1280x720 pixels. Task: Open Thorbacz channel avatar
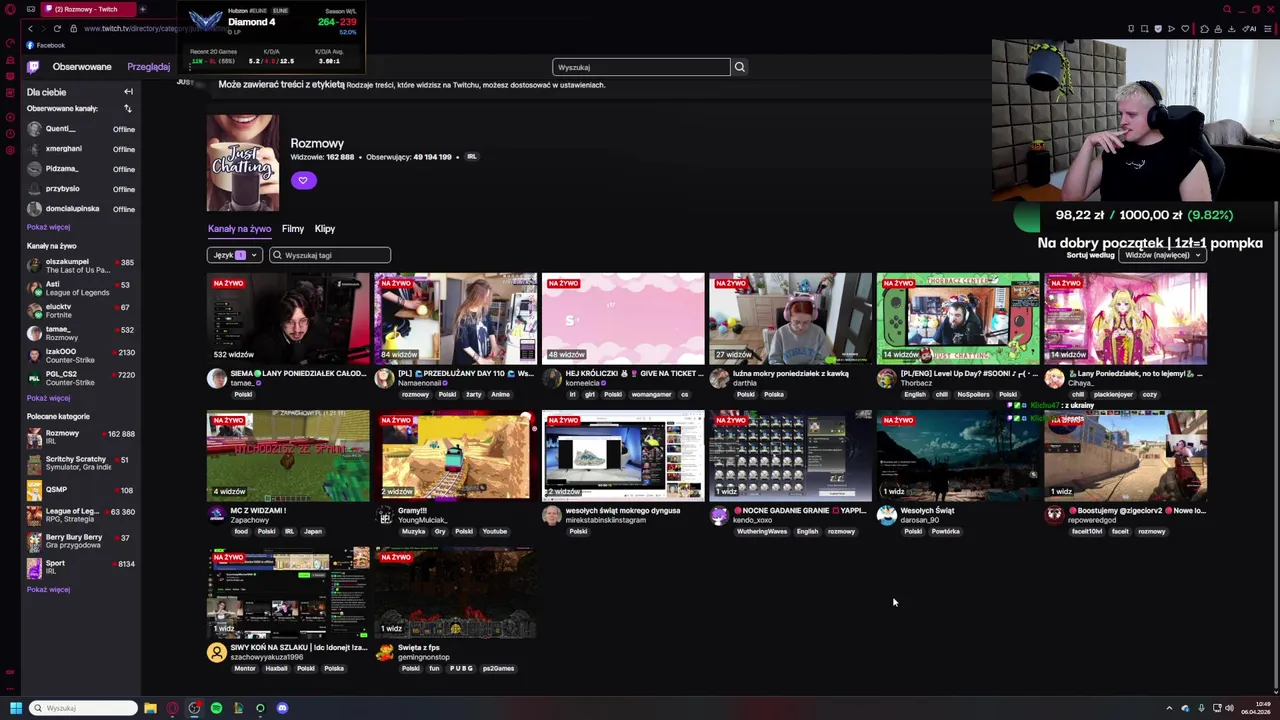[x=886, y=378]
